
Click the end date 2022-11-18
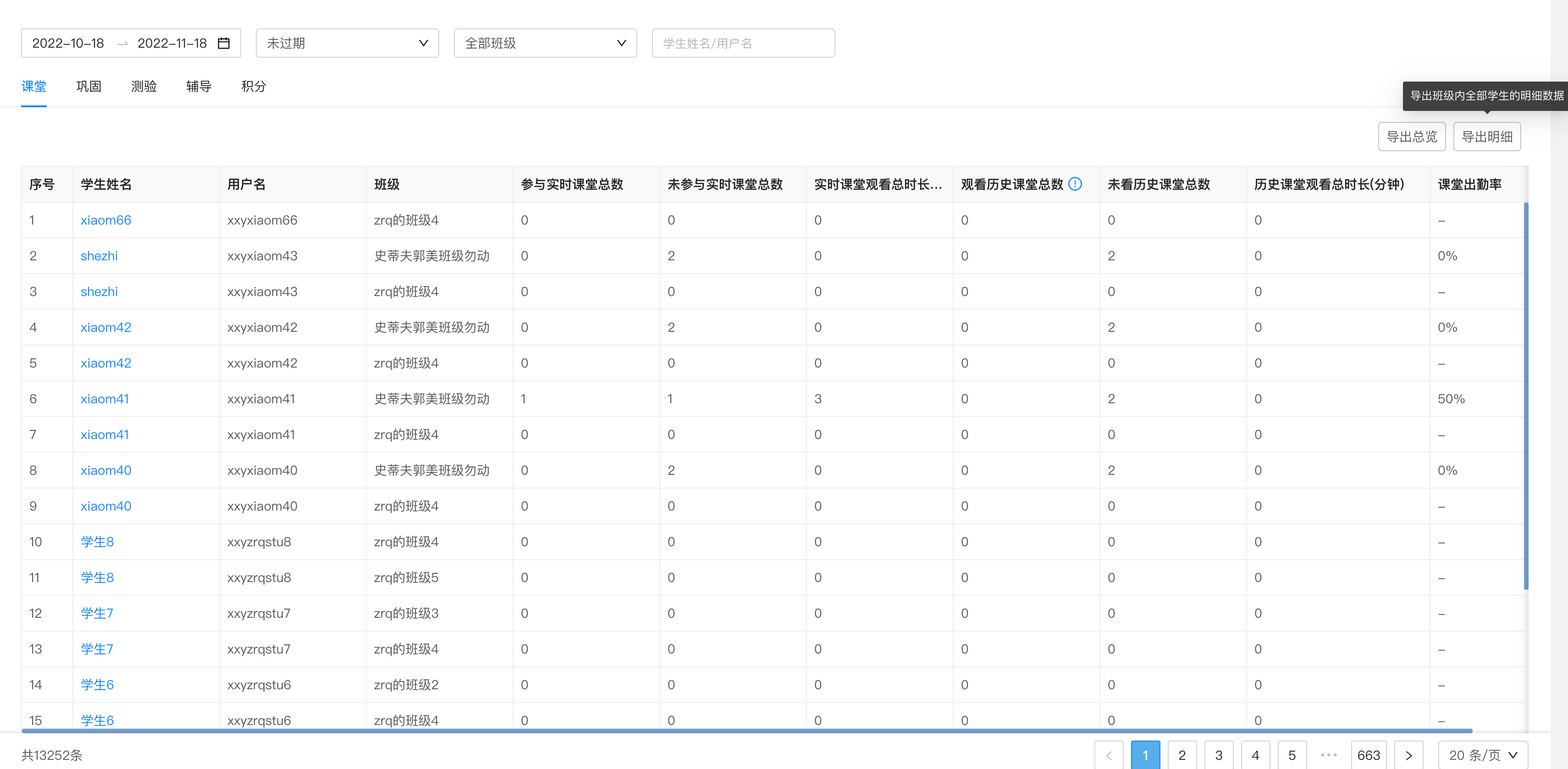pos(172,43)
